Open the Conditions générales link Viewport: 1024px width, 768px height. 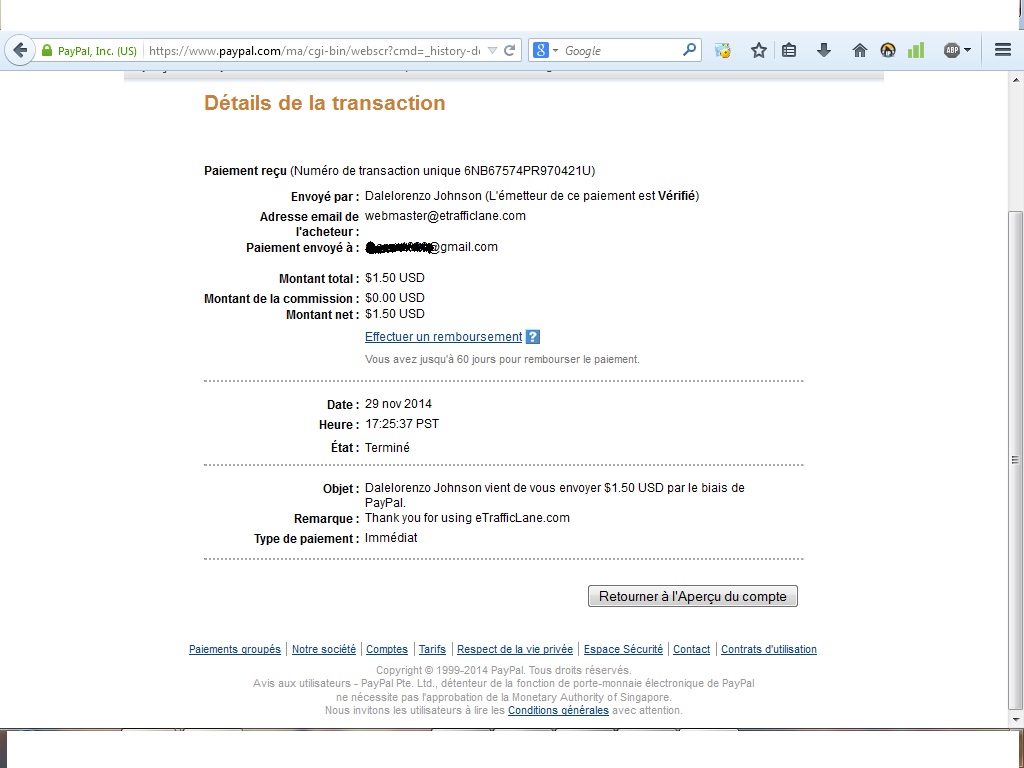tap(558, 711)
